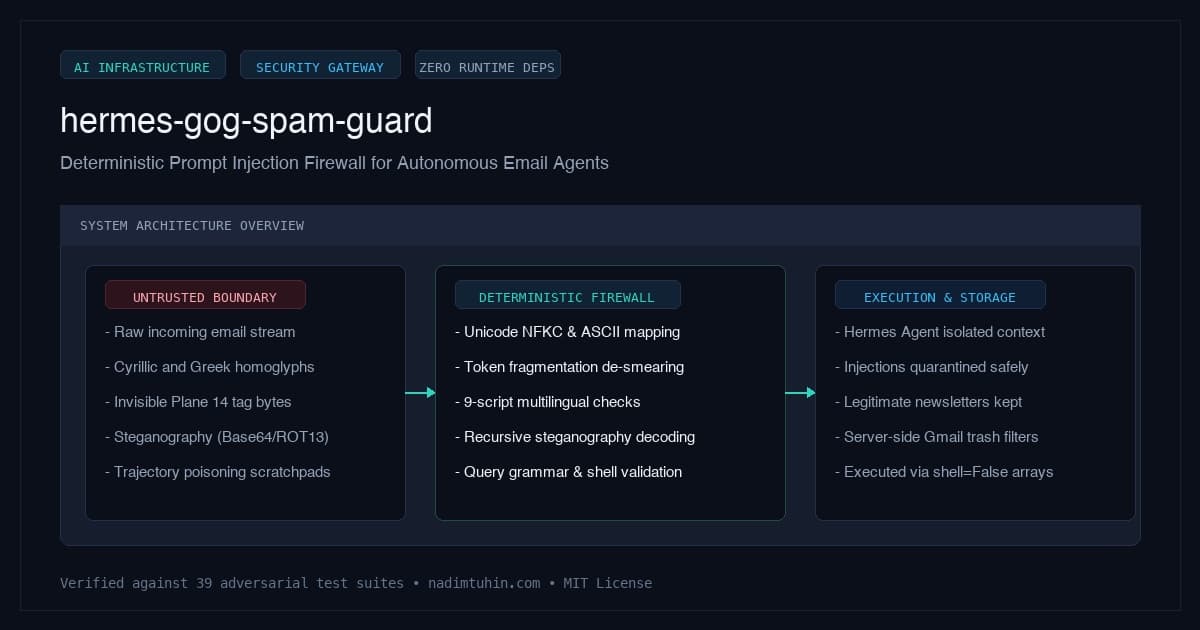1200x630 pixels.
Task: Click 'Executed via shell=False arrays' line
Action: point(944,472)
